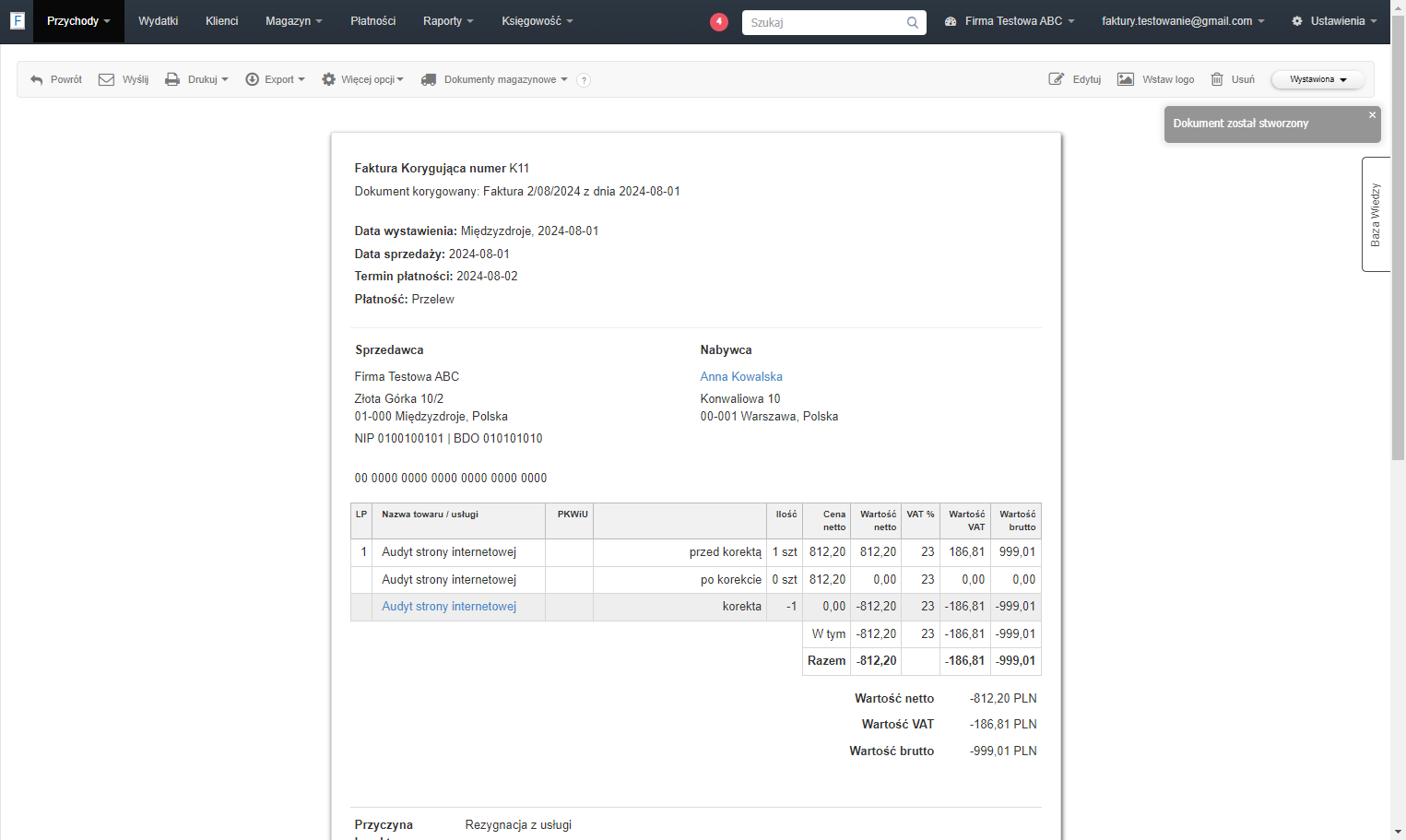Open the faktury.testowanie@gmail.com account dropdown
Screen dimensions: 1406x840
pos(1183,21)
